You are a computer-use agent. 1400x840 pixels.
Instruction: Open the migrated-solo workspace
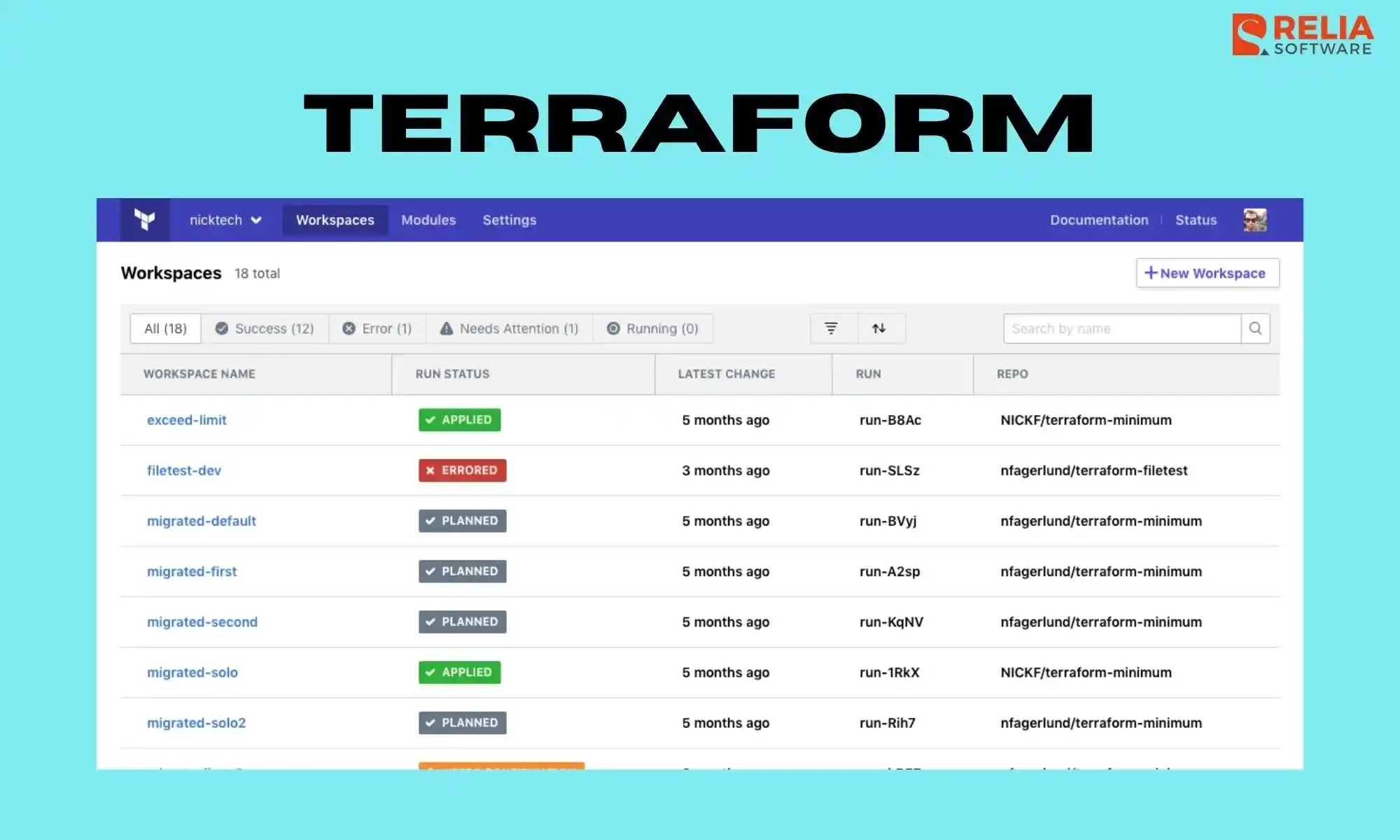point(192,672)
